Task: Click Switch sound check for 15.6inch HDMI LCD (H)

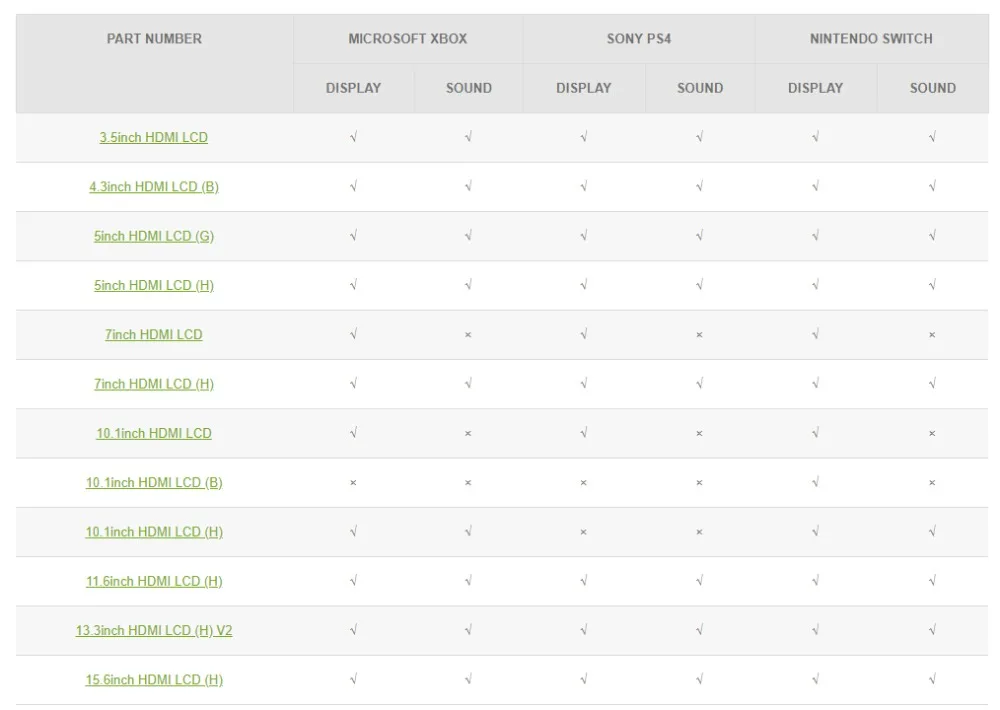Action: [x=932, y=679]
